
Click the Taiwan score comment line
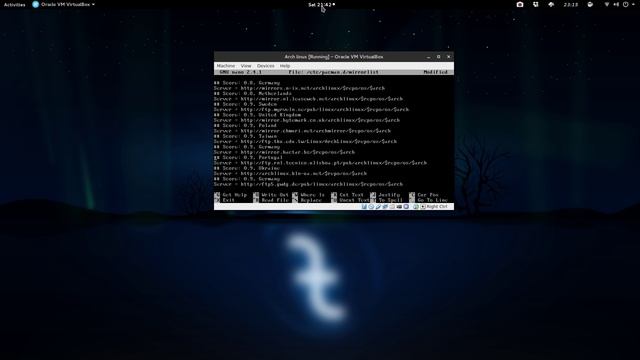coord(245,136)
